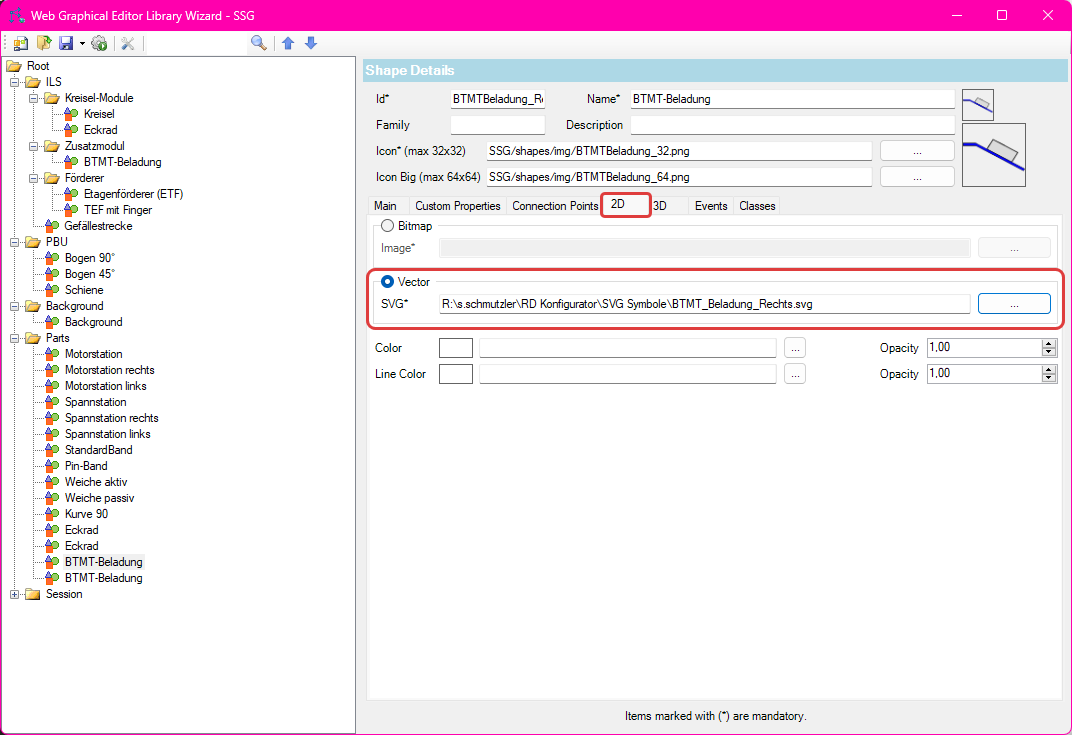Click the Bogen 90° shape icon

click(x=52, y=258)
